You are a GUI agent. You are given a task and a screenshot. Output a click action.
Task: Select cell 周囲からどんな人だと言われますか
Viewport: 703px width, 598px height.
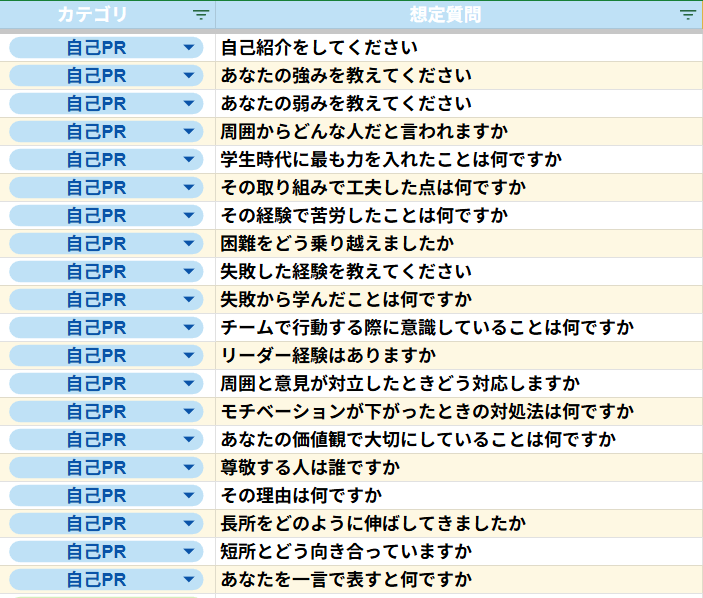point(459,131)
